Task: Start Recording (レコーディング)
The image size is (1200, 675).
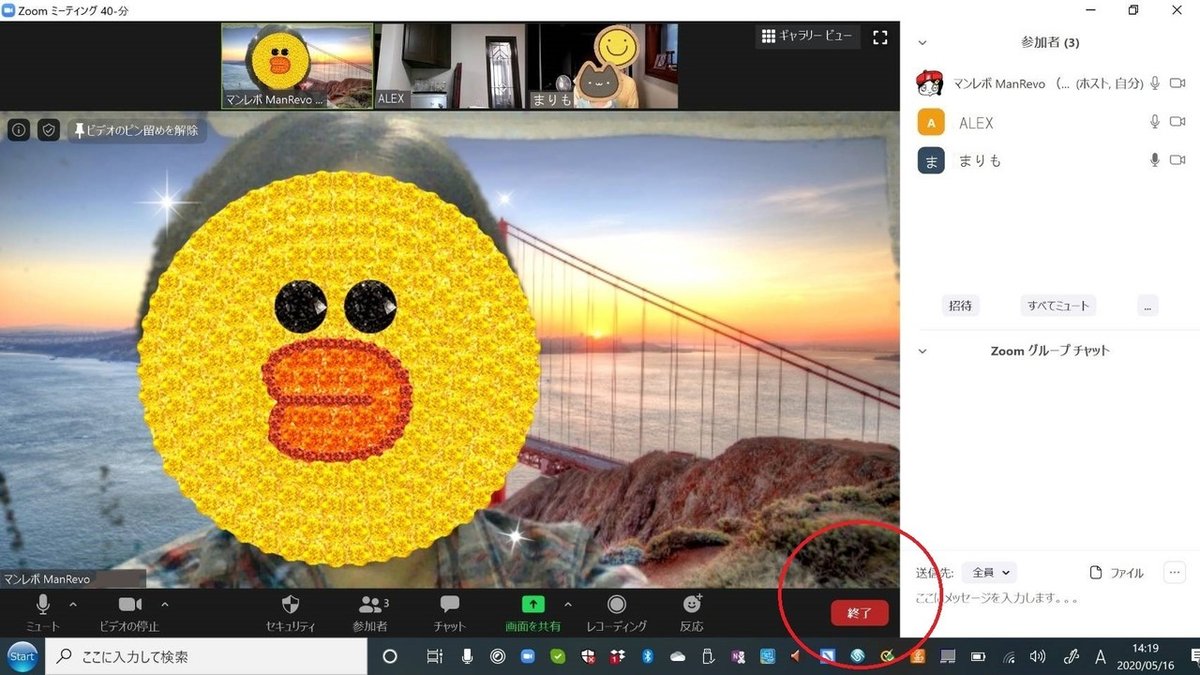Action: [x=617, y=612]
